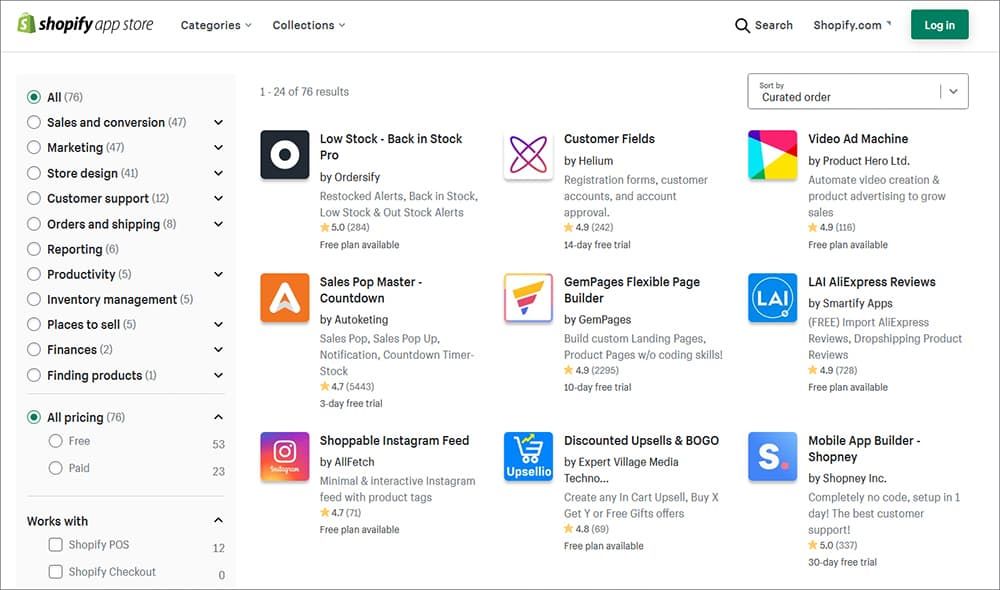This screenshot has width=1000, height=590.
Task: Open the LAI AliExpress Reviews app icon
Action: pos(772,298)
